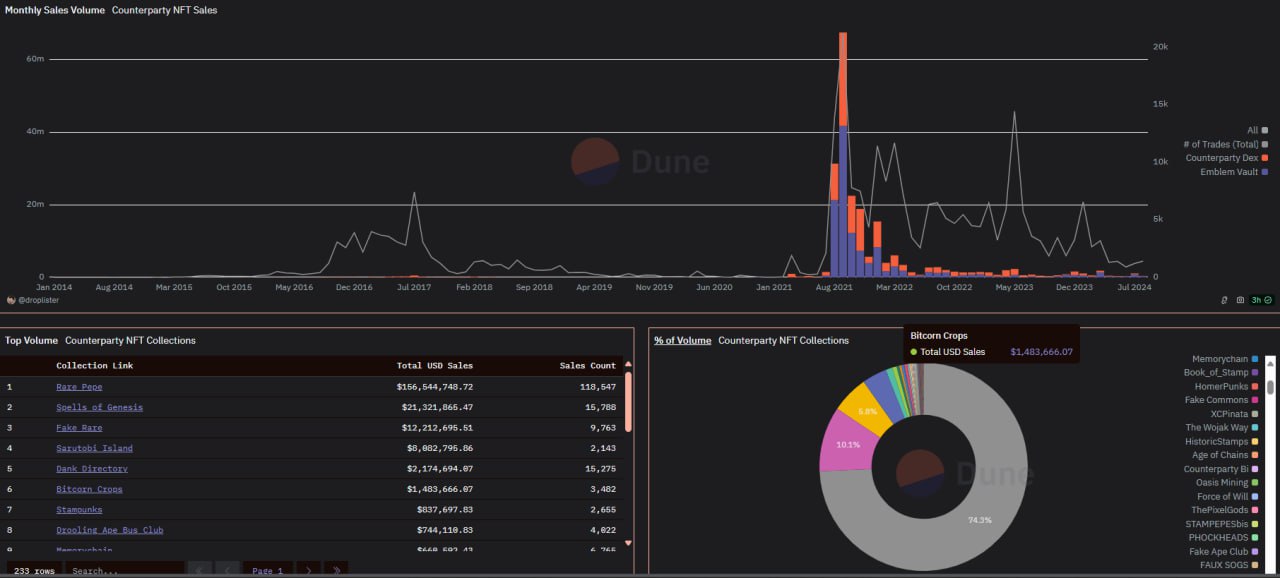Sort by Collection Link column header

point(95,366)
